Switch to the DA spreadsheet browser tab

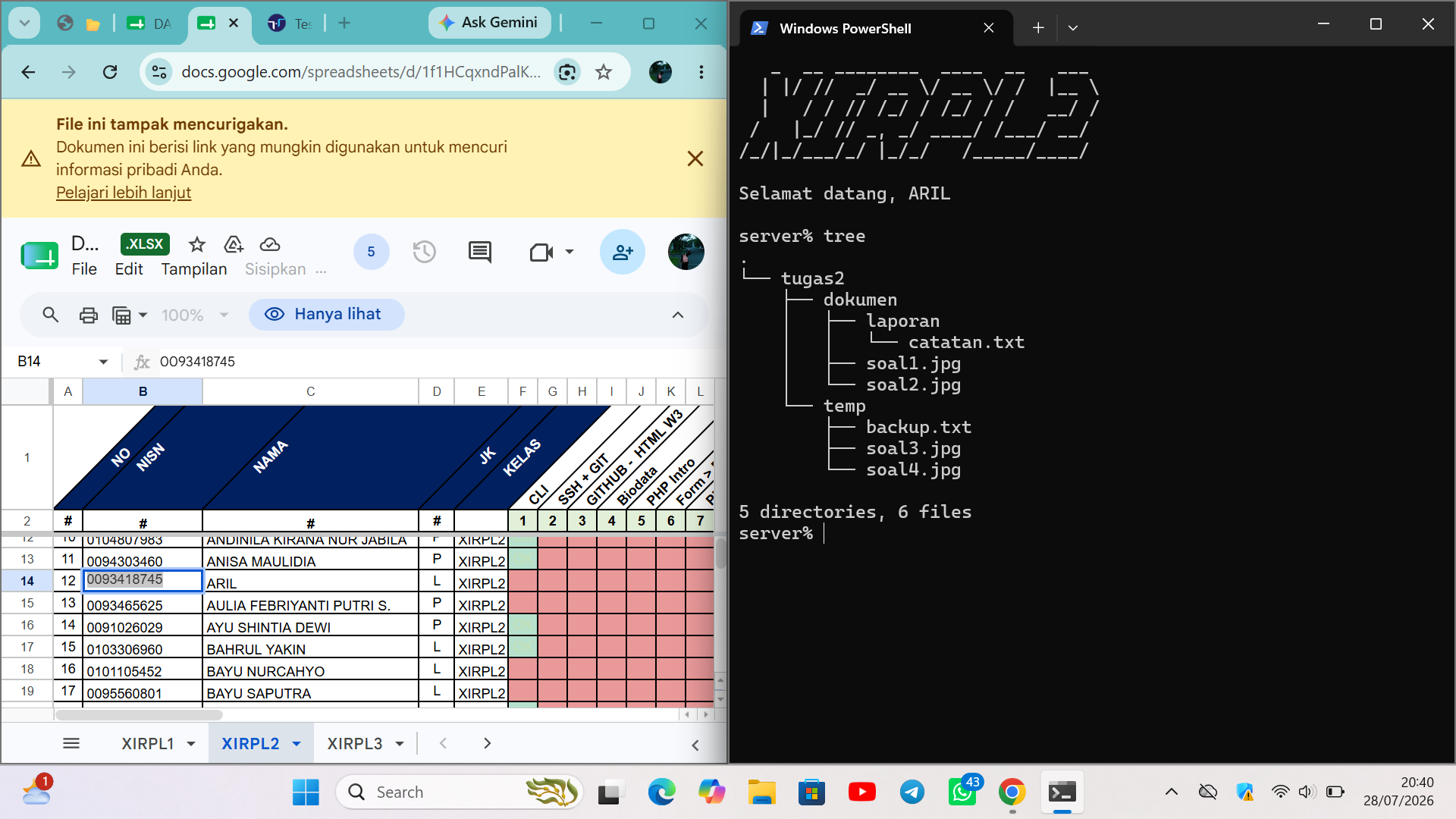coord(149,24)
